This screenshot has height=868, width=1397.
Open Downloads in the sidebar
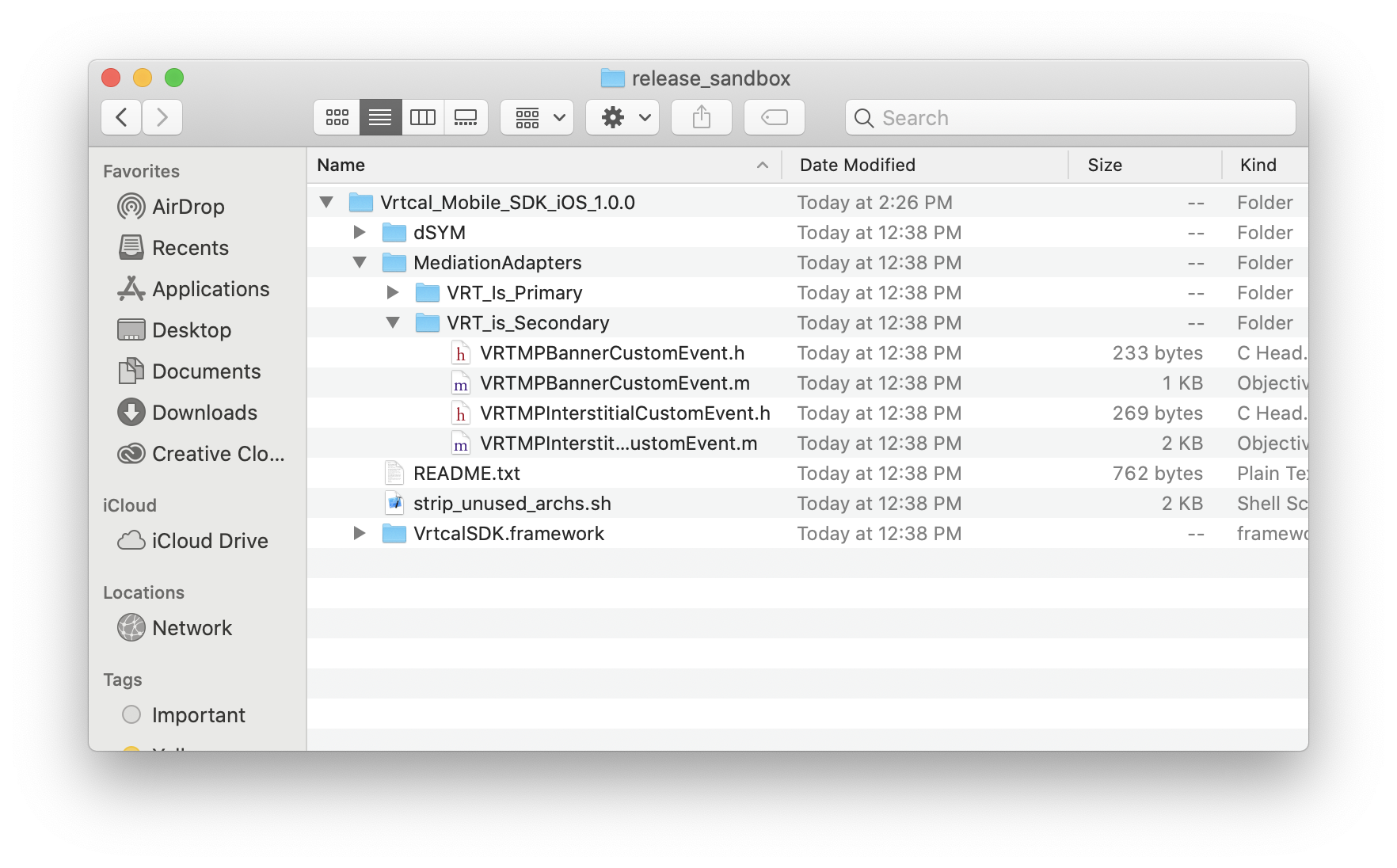[204, 413]
